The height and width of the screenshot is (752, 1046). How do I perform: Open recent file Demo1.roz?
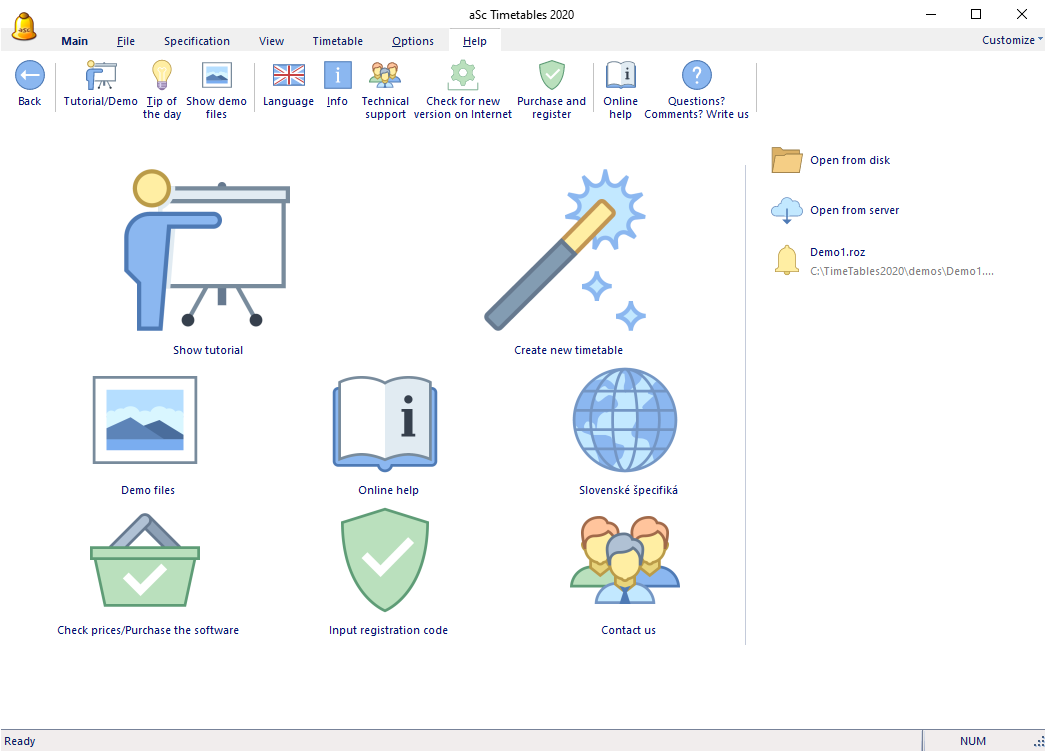point(837,252)
